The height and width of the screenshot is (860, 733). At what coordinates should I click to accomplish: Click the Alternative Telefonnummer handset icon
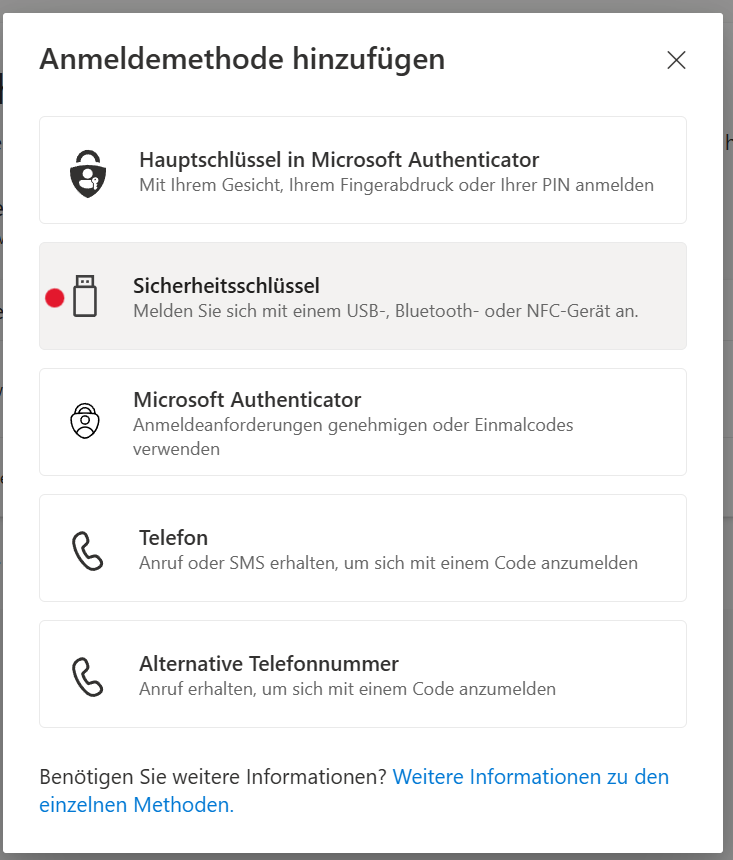(87, 675)
